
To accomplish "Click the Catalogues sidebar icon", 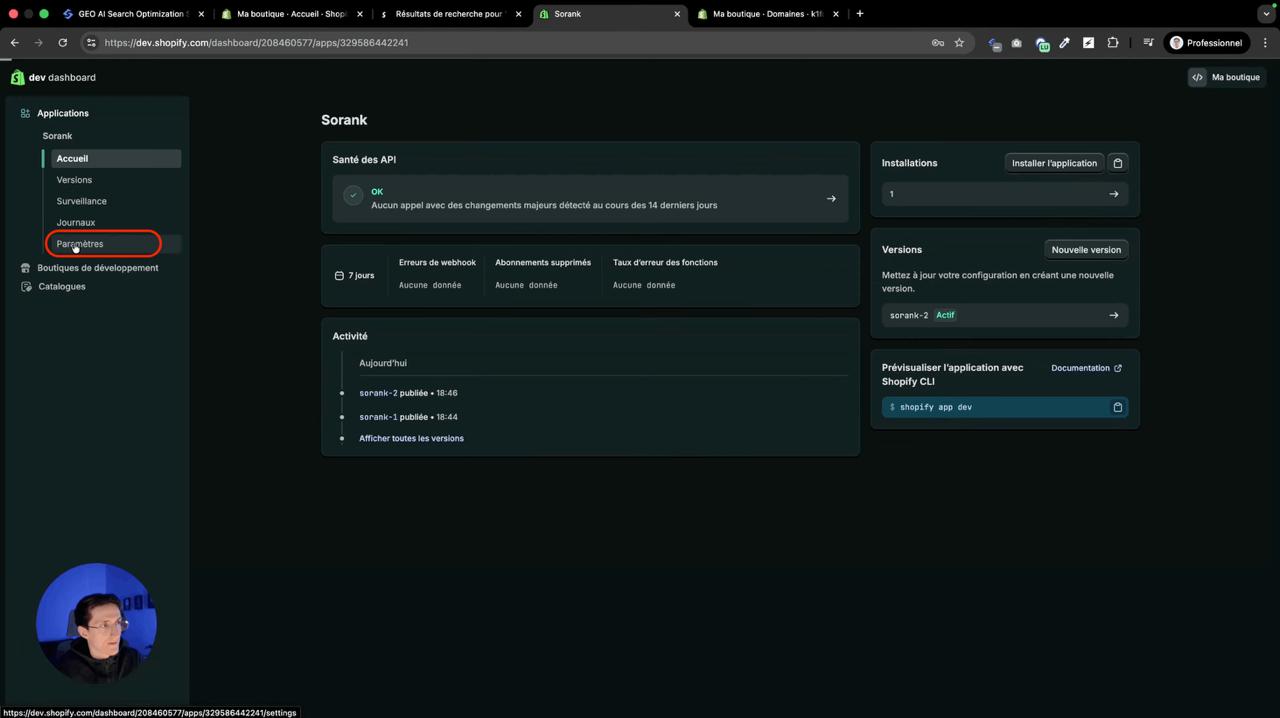I will click(26, 286).
